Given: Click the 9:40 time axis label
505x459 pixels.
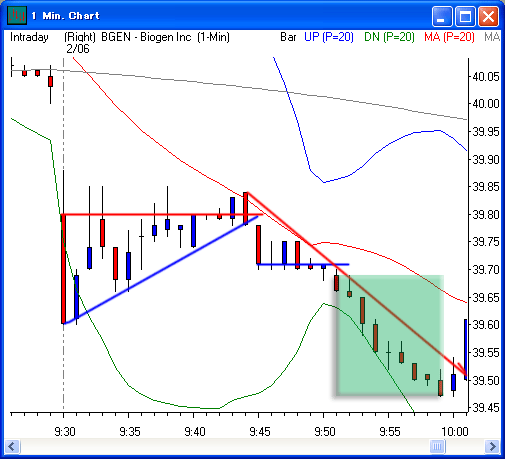Looking at the screenshot, I should 195,432.
